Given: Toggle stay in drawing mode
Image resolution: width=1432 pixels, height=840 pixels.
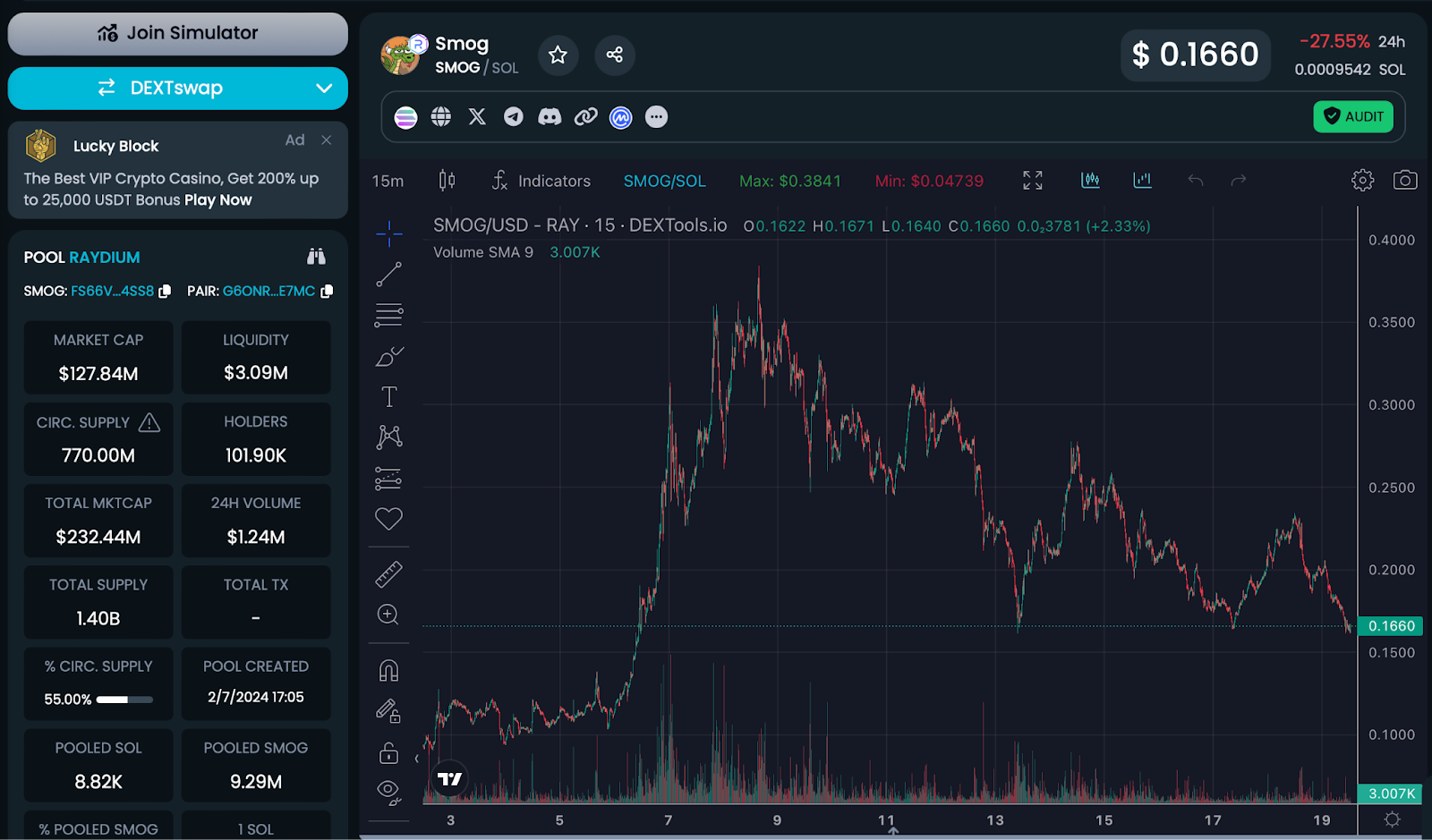Looking at the screenshot, I should point(388,711).
